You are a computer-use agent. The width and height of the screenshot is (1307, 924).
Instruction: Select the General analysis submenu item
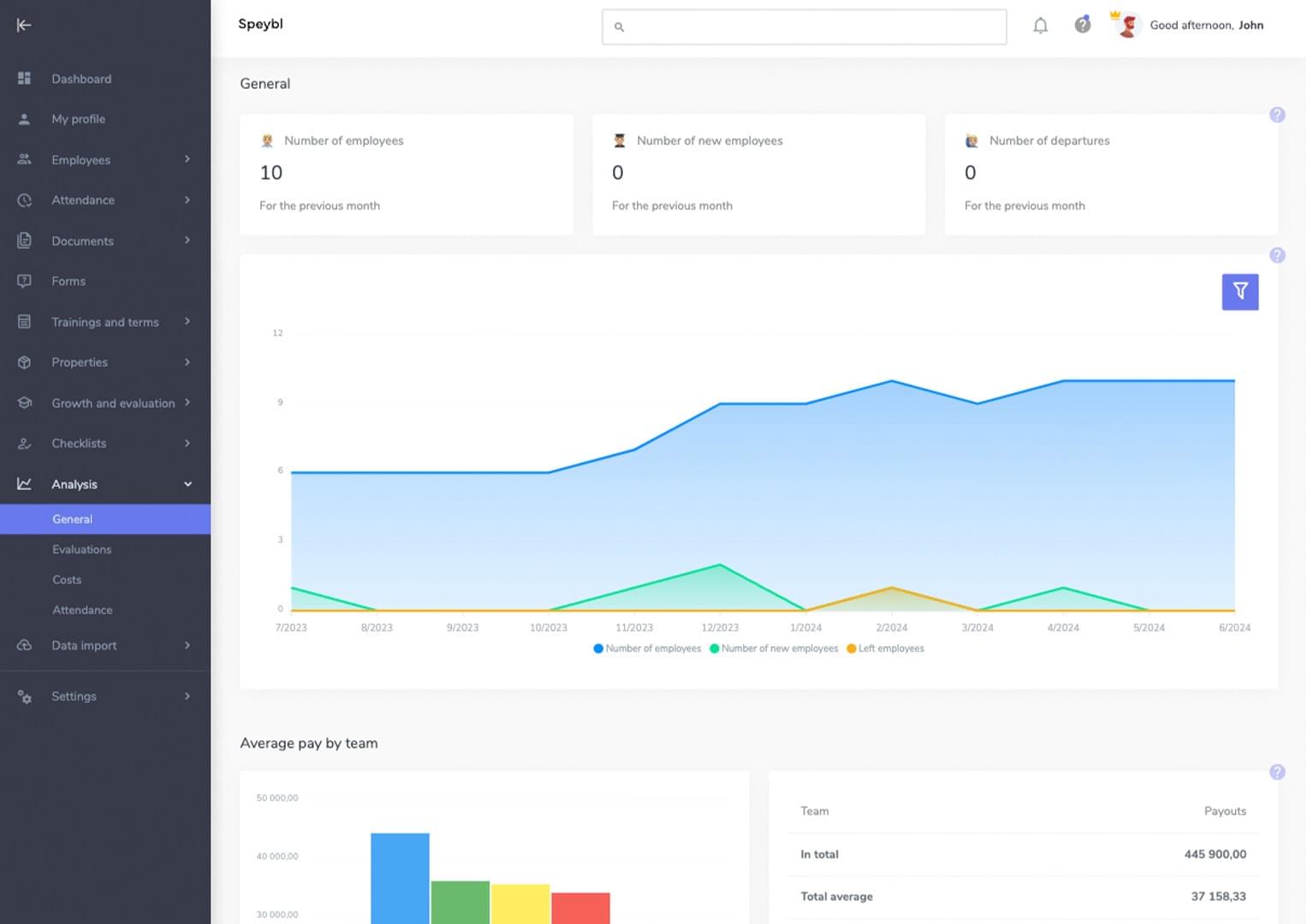pos(105,519)
